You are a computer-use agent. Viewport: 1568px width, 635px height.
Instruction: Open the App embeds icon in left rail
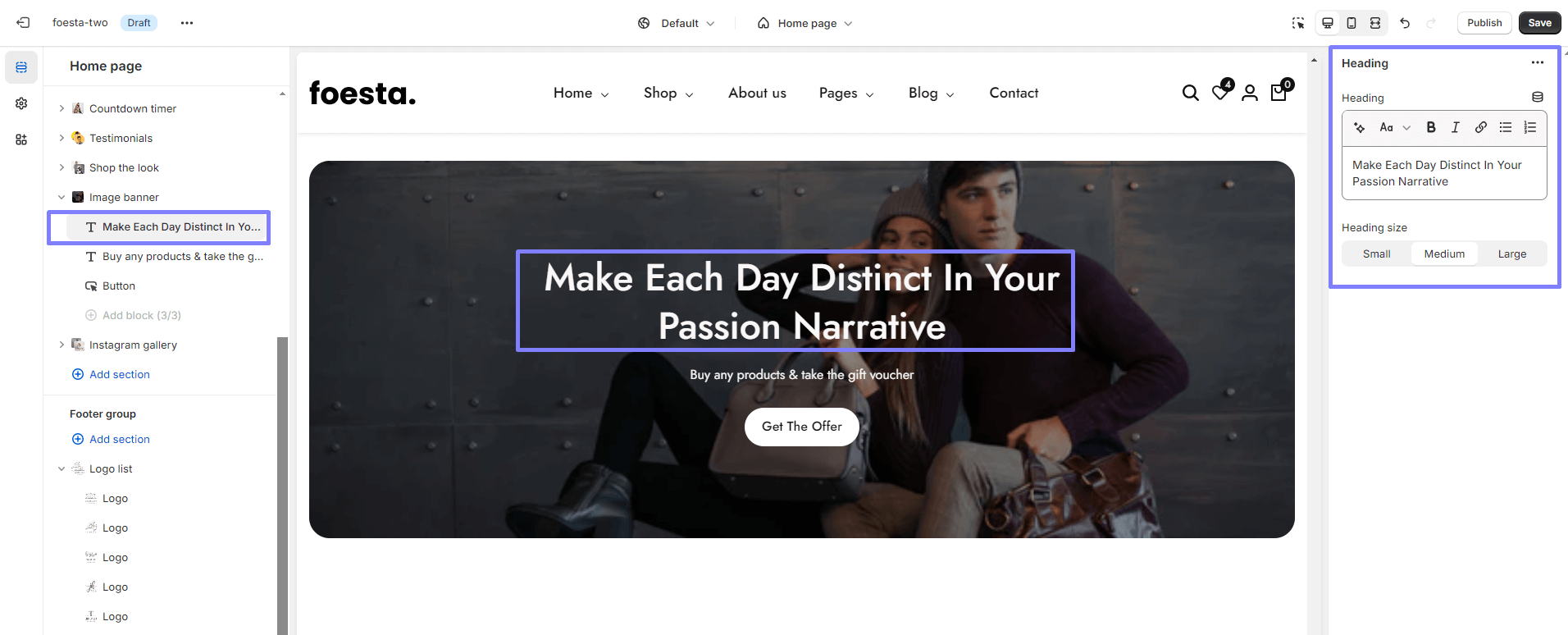point(21,139)
